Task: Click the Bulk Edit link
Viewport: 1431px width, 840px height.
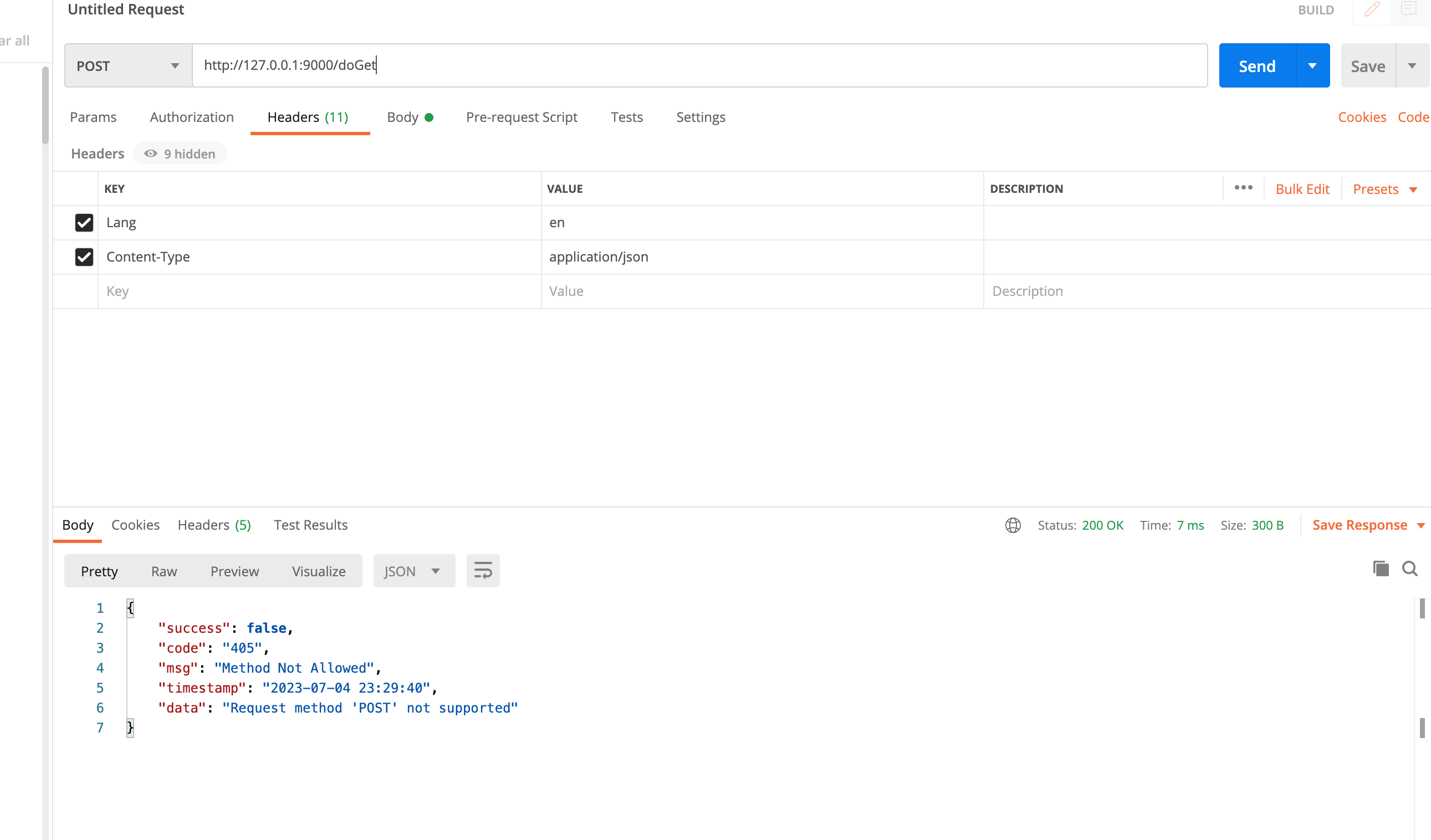Action: (x=1302, y=189)
